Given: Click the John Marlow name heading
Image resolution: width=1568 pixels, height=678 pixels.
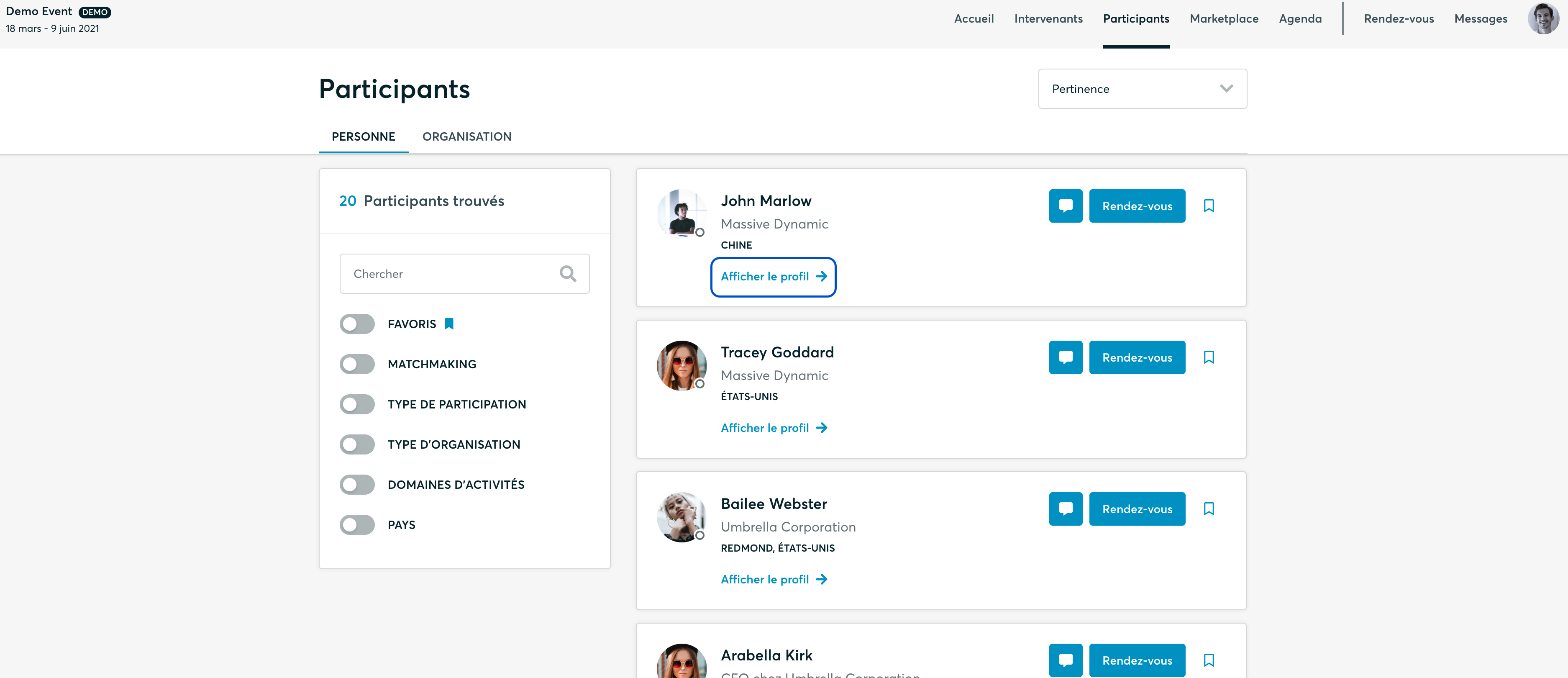Looking at the screenshot, I should click(x=766, y=201).
